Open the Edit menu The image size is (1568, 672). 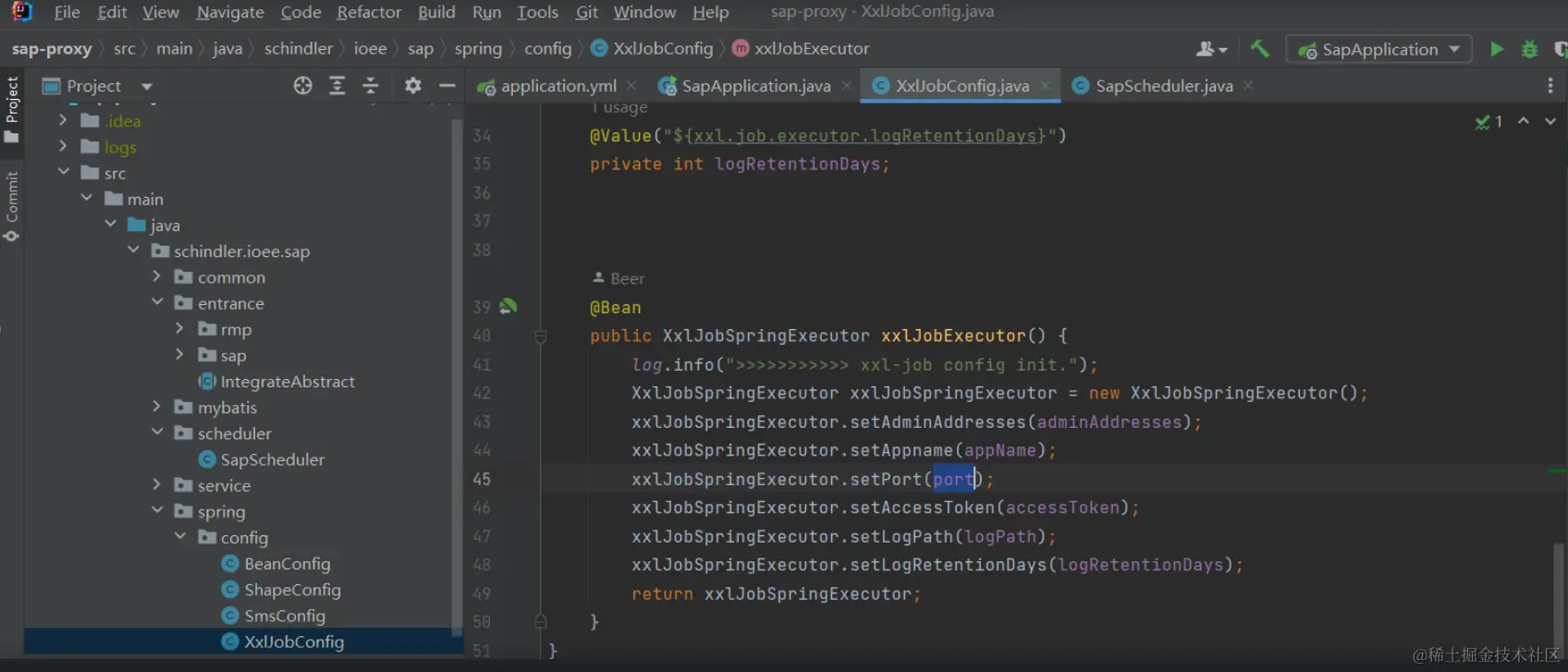(x=112, y=12)
